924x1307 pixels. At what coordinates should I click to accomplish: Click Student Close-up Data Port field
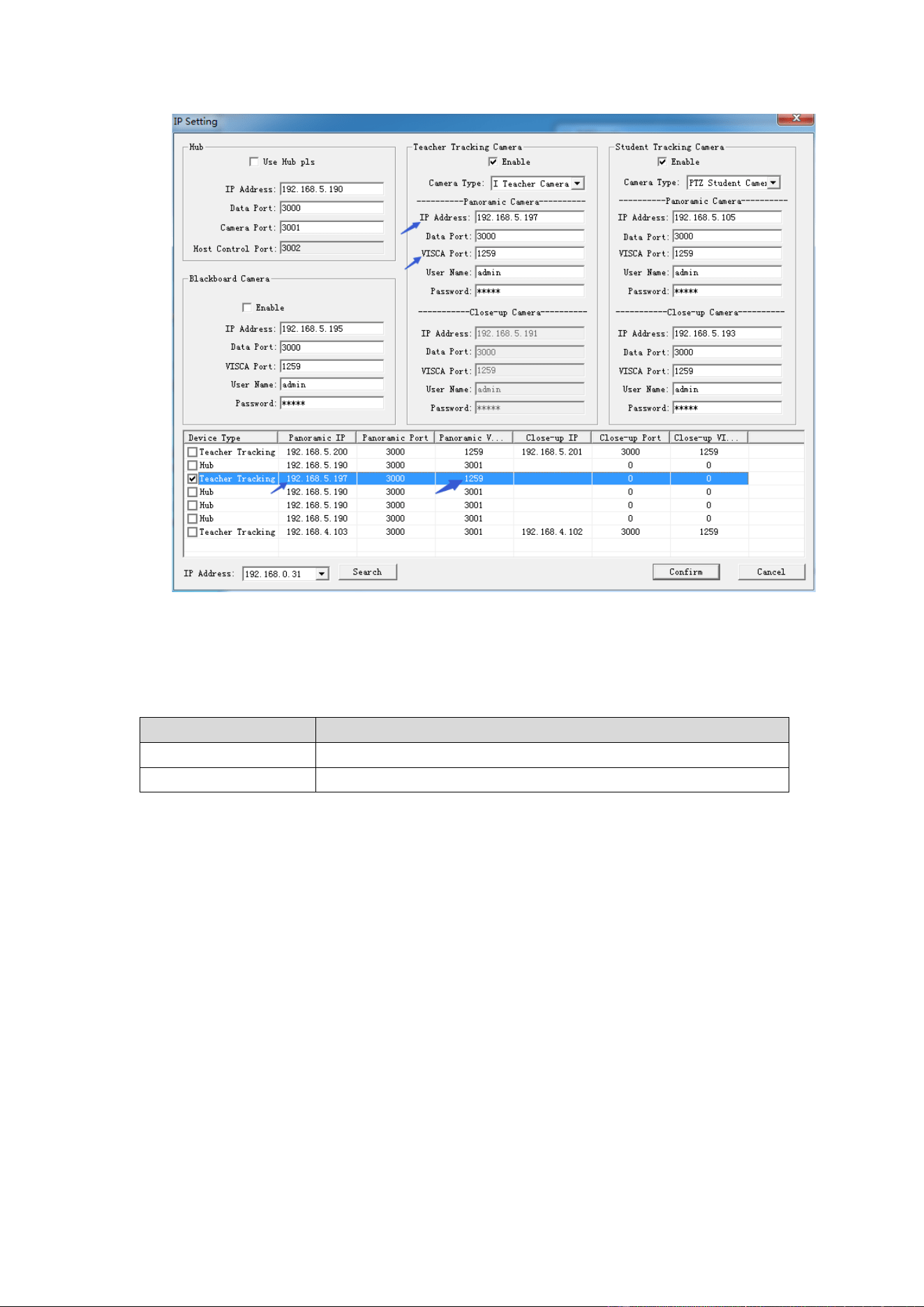(727, 353)
